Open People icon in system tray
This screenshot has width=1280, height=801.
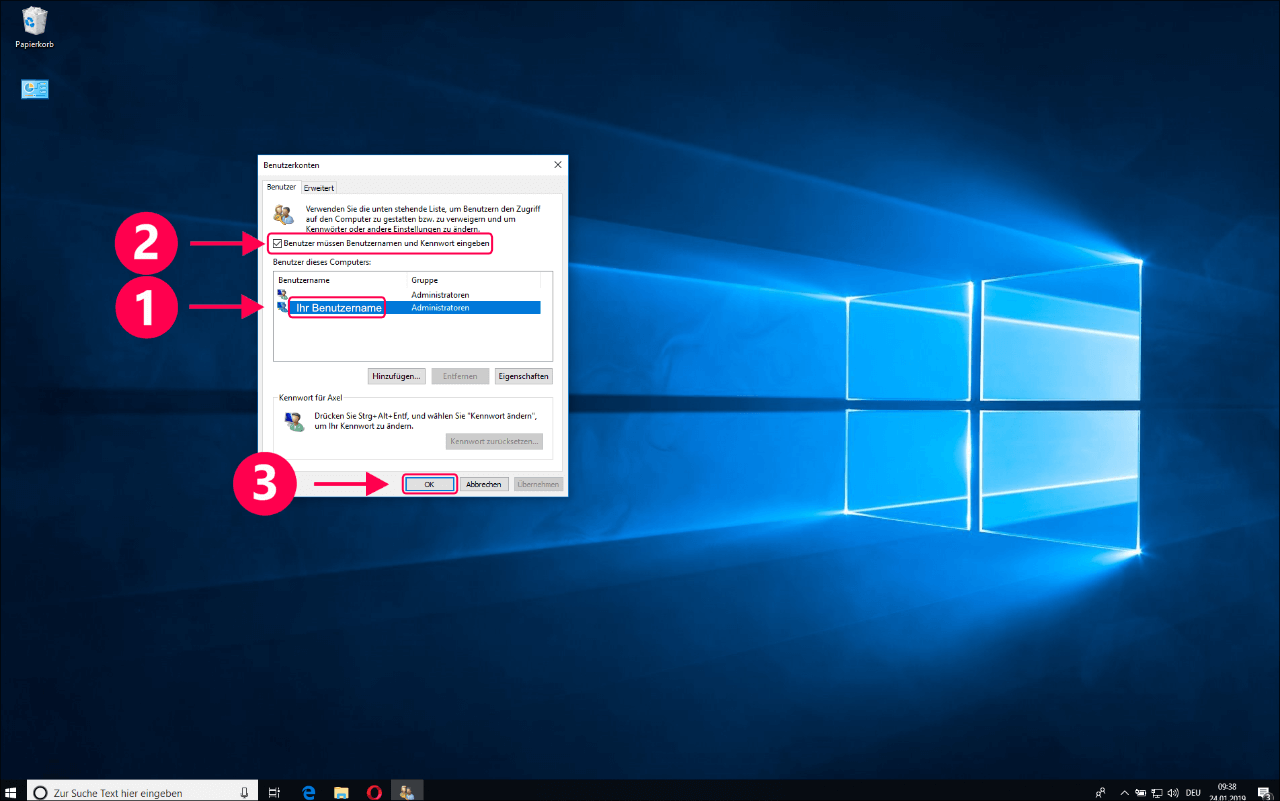tap(1101, 792)
